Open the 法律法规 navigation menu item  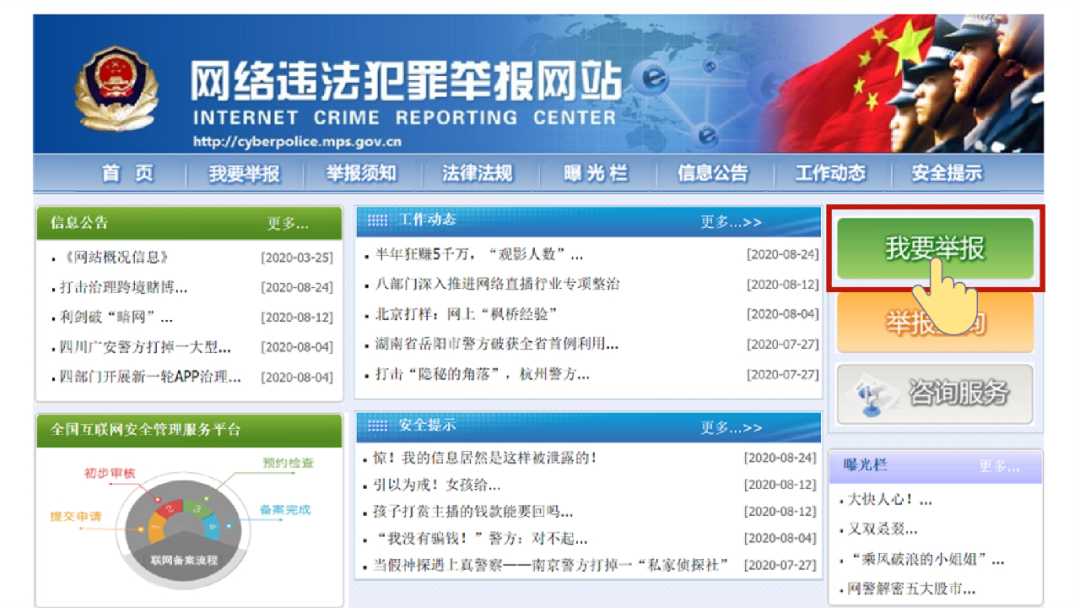(477, 173)
